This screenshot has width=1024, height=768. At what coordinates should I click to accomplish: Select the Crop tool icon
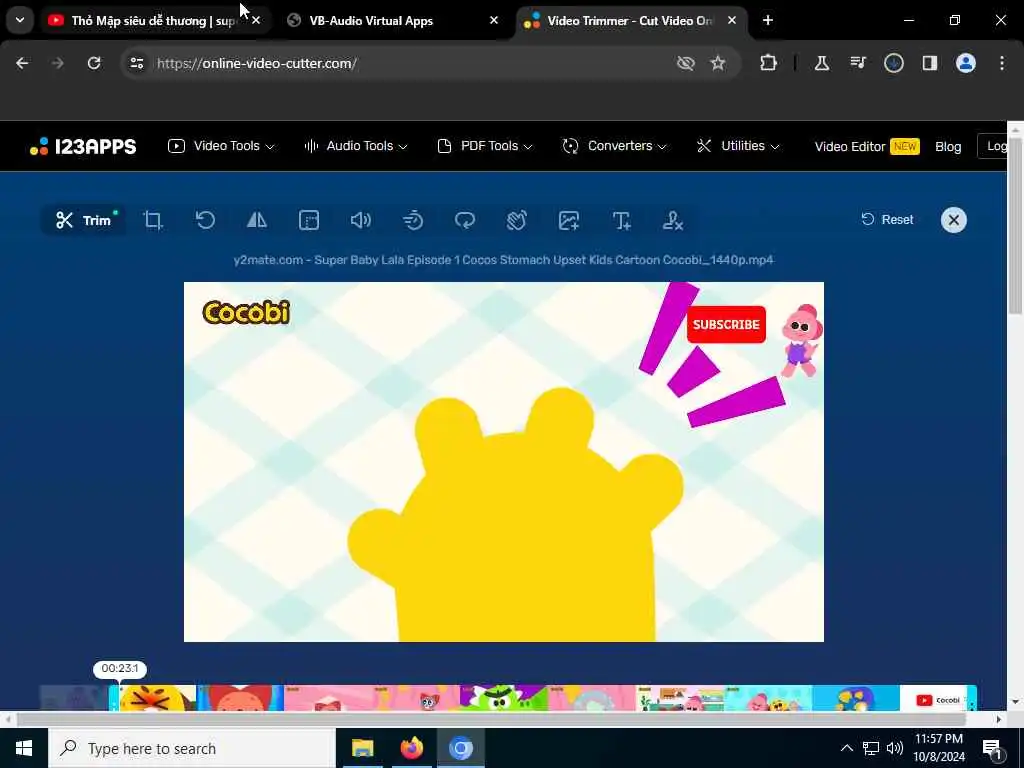(x=153, y=220)
